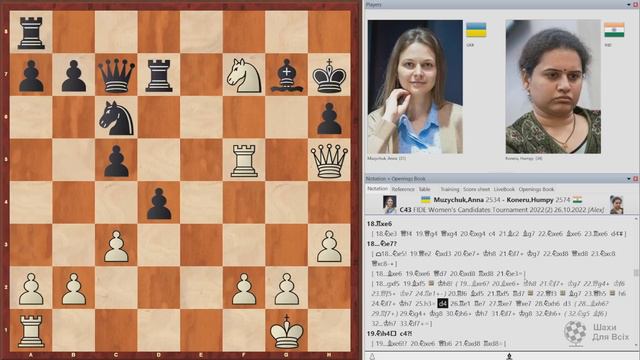Switch to the Reference tab
Screen dimensions: 640x360
point(403,189)
